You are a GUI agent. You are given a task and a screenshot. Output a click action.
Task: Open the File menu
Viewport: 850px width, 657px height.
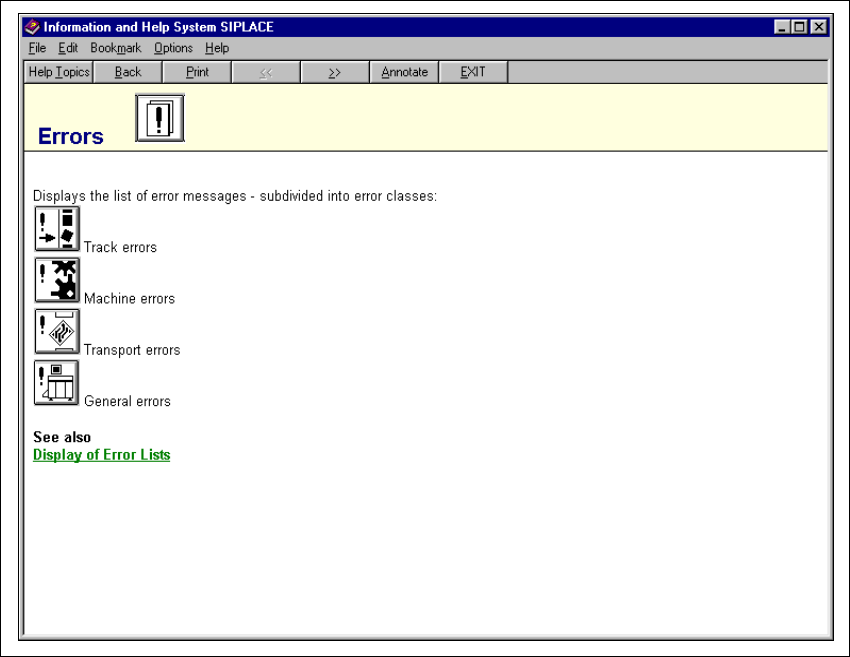pos(37,48)
